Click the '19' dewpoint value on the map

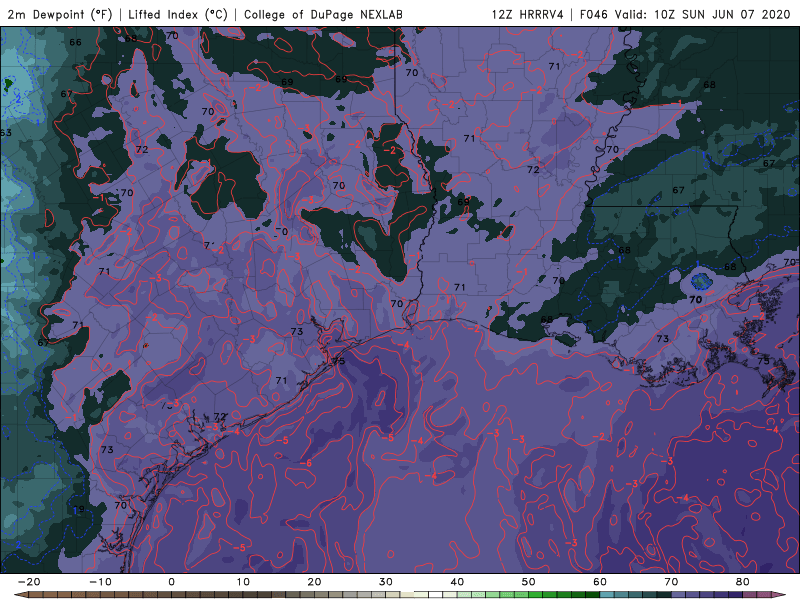click(79, 509)
